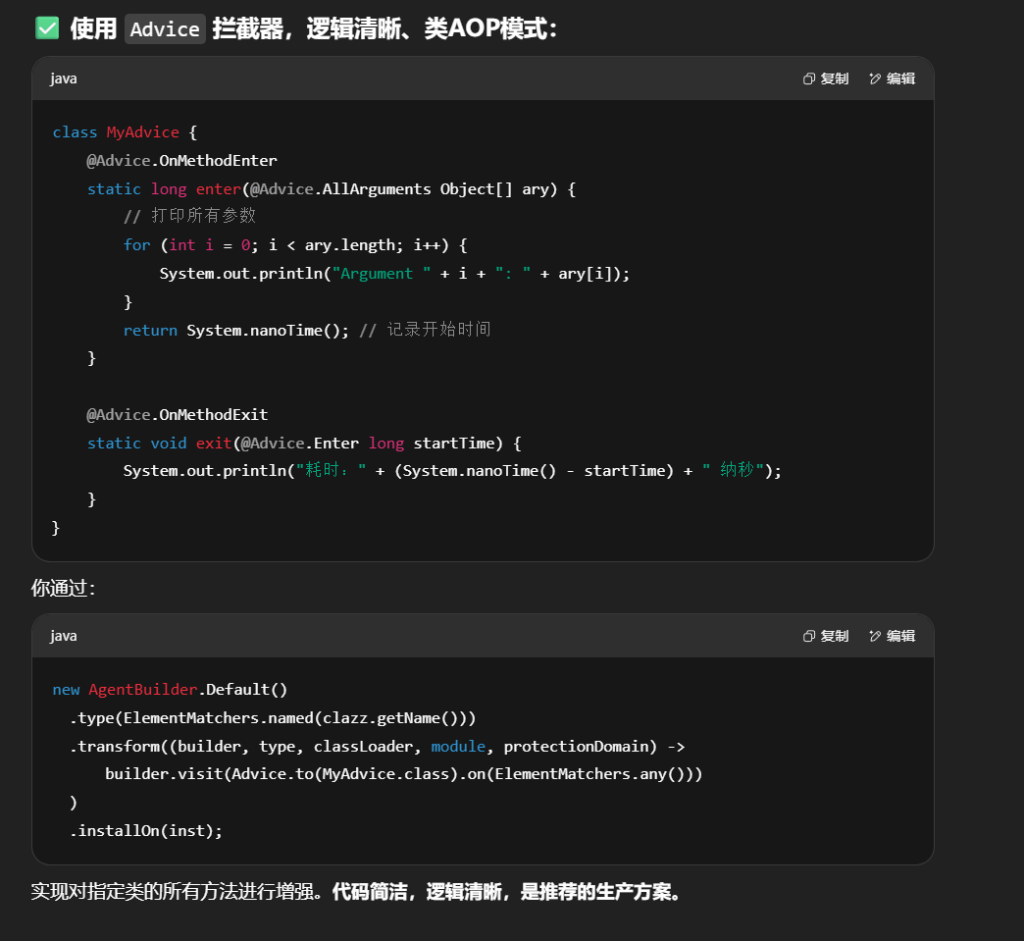The width and height of the screenshot is (1024, 941).
Task: Click the @Advice.OnMethodExit annotation line
Action: [x=176, y=415]
